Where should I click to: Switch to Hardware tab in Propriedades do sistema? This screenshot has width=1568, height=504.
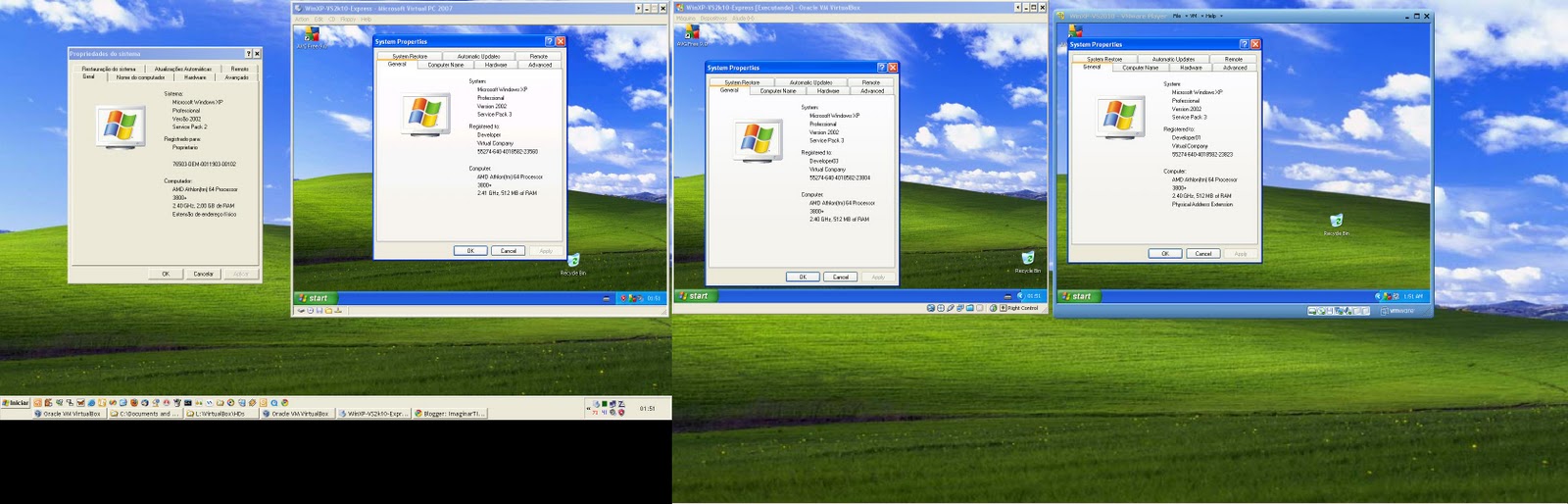[x=195, y=77]
